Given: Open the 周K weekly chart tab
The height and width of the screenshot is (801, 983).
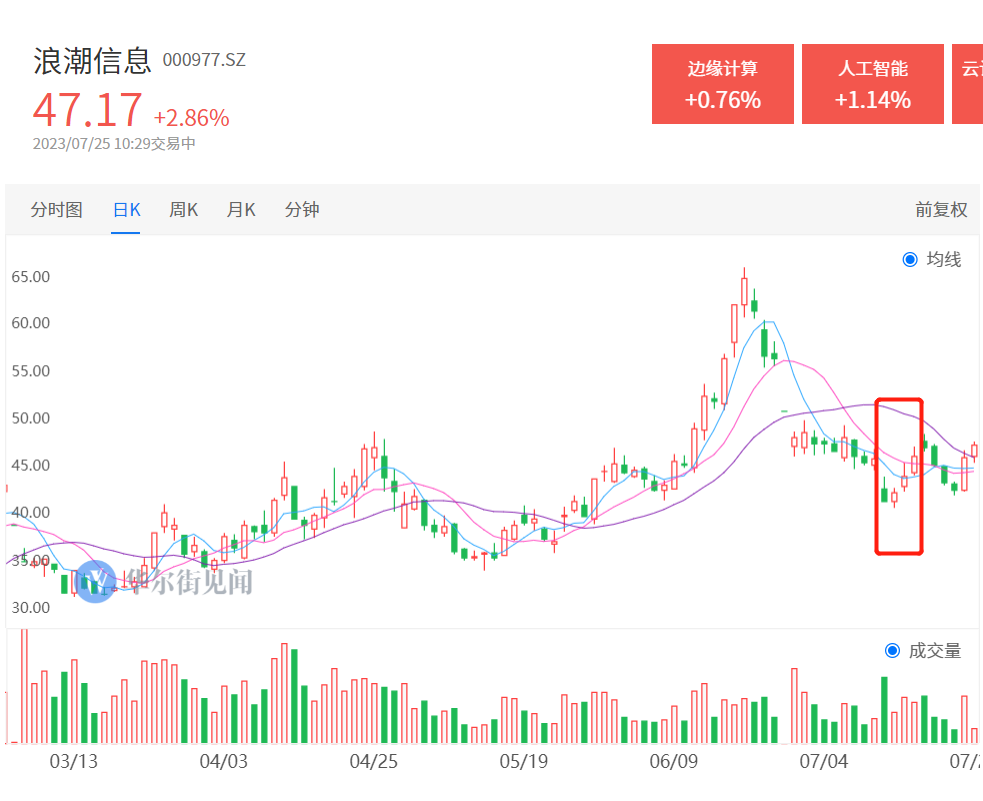Looking at the screenshot, I should [183, 209].
